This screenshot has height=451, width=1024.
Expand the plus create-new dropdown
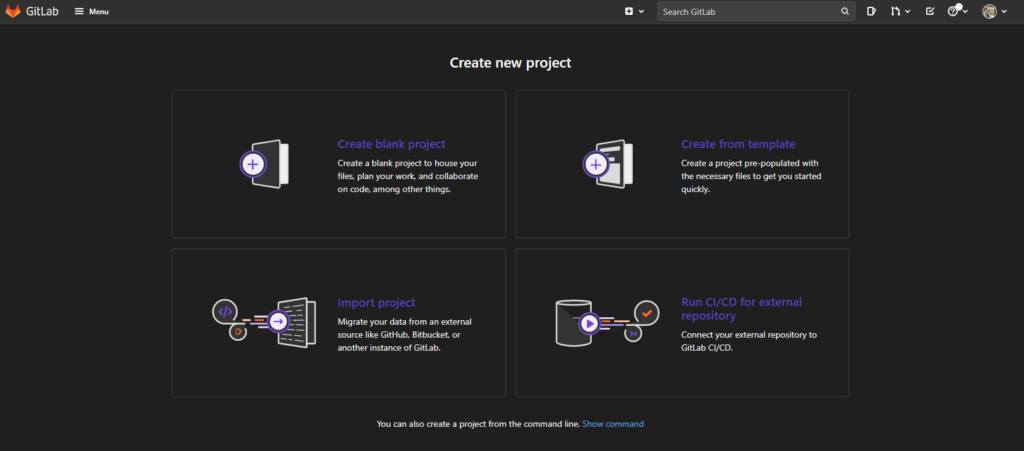[x=634, y=12]
